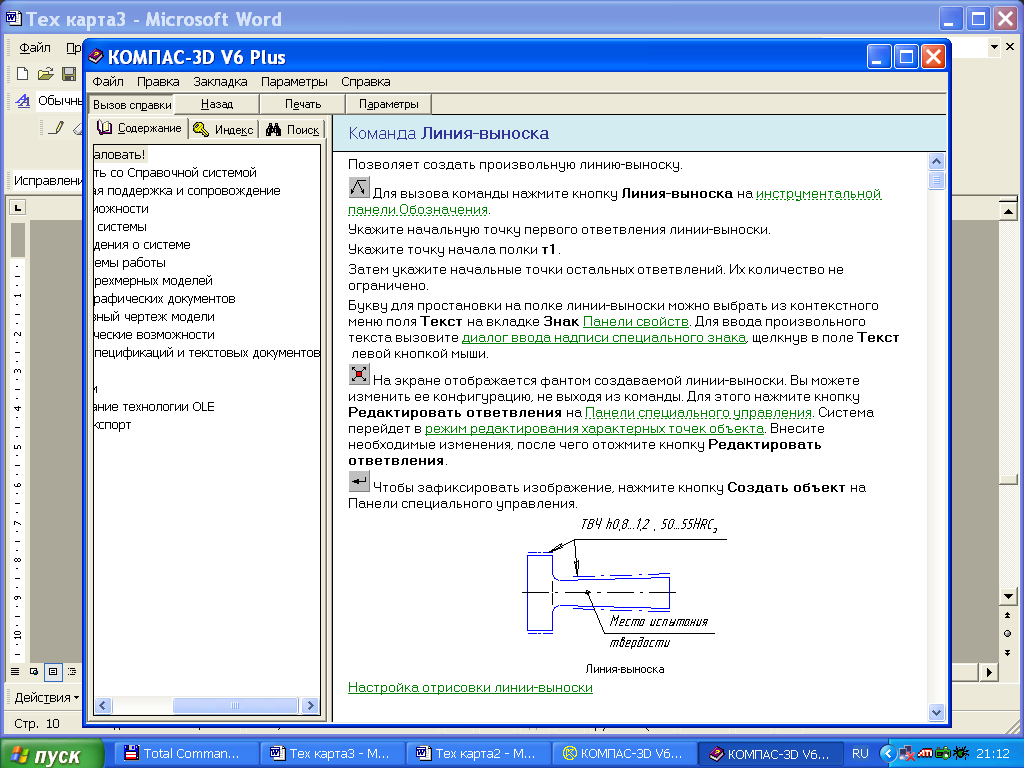
Task: Switch Word to outline view icon
Action: (72, 671)
